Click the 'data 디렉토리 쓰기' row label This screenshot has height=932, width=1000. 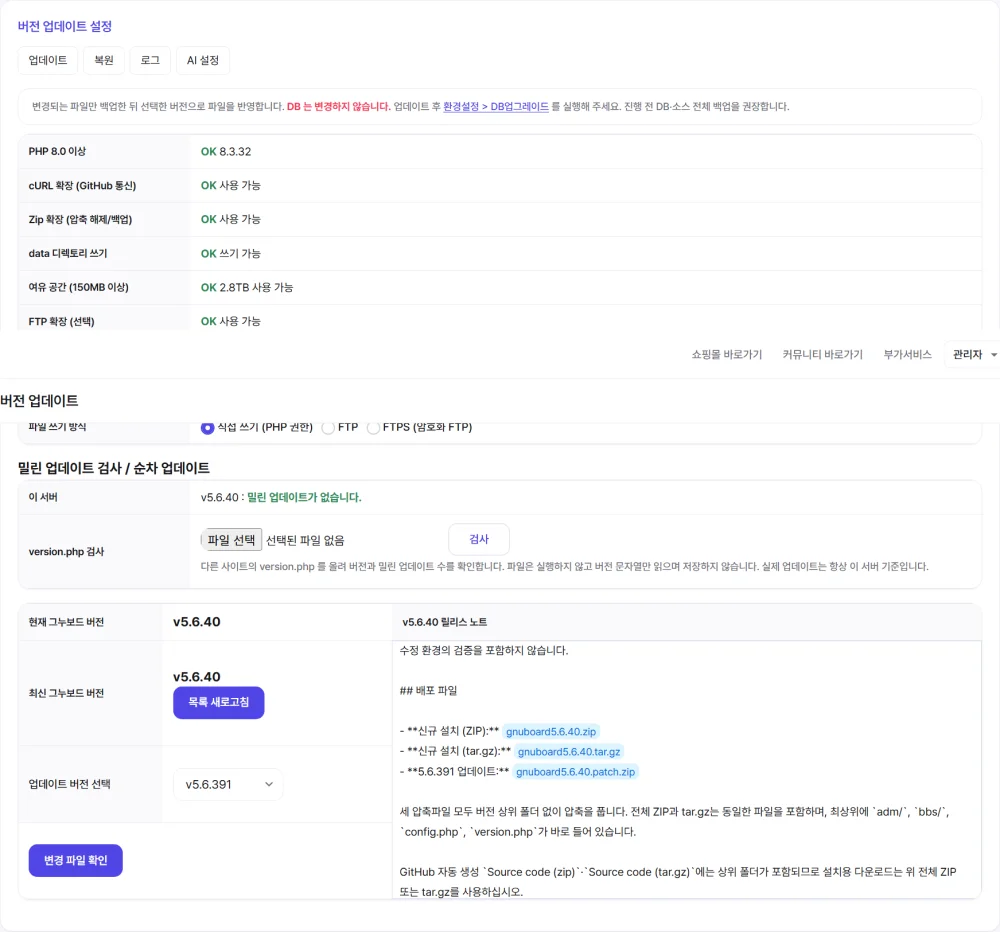(68, 253)
